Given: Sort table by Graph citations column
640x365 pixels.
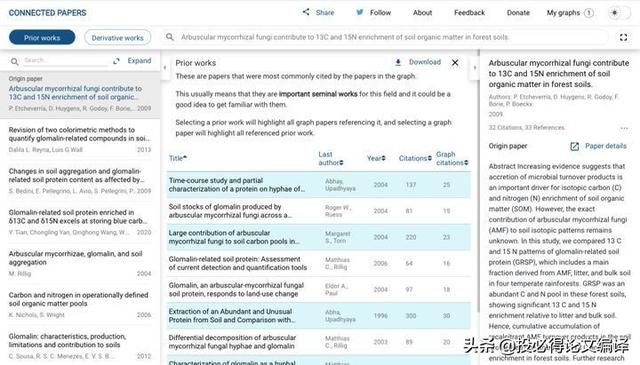Looking at the screenshot, I should tap(452, 158).
